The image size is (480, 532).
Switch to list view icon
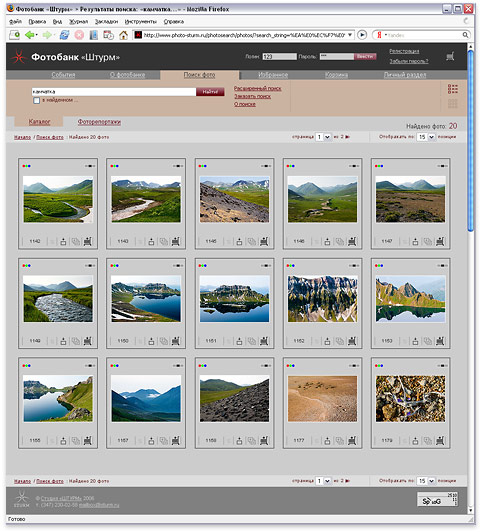click(453, 89)
